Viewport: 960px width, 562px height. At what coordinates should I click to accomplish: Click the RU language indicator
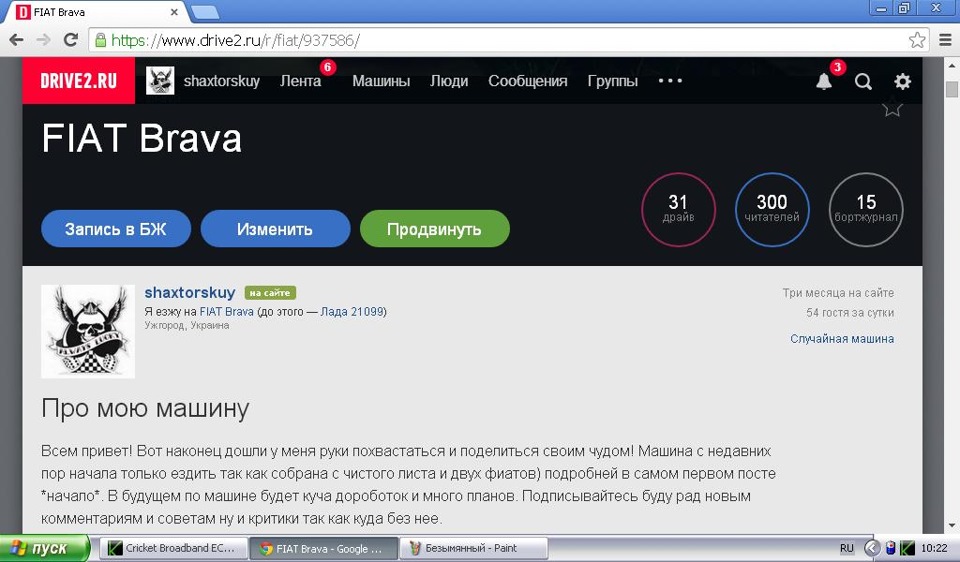[846, 548]
